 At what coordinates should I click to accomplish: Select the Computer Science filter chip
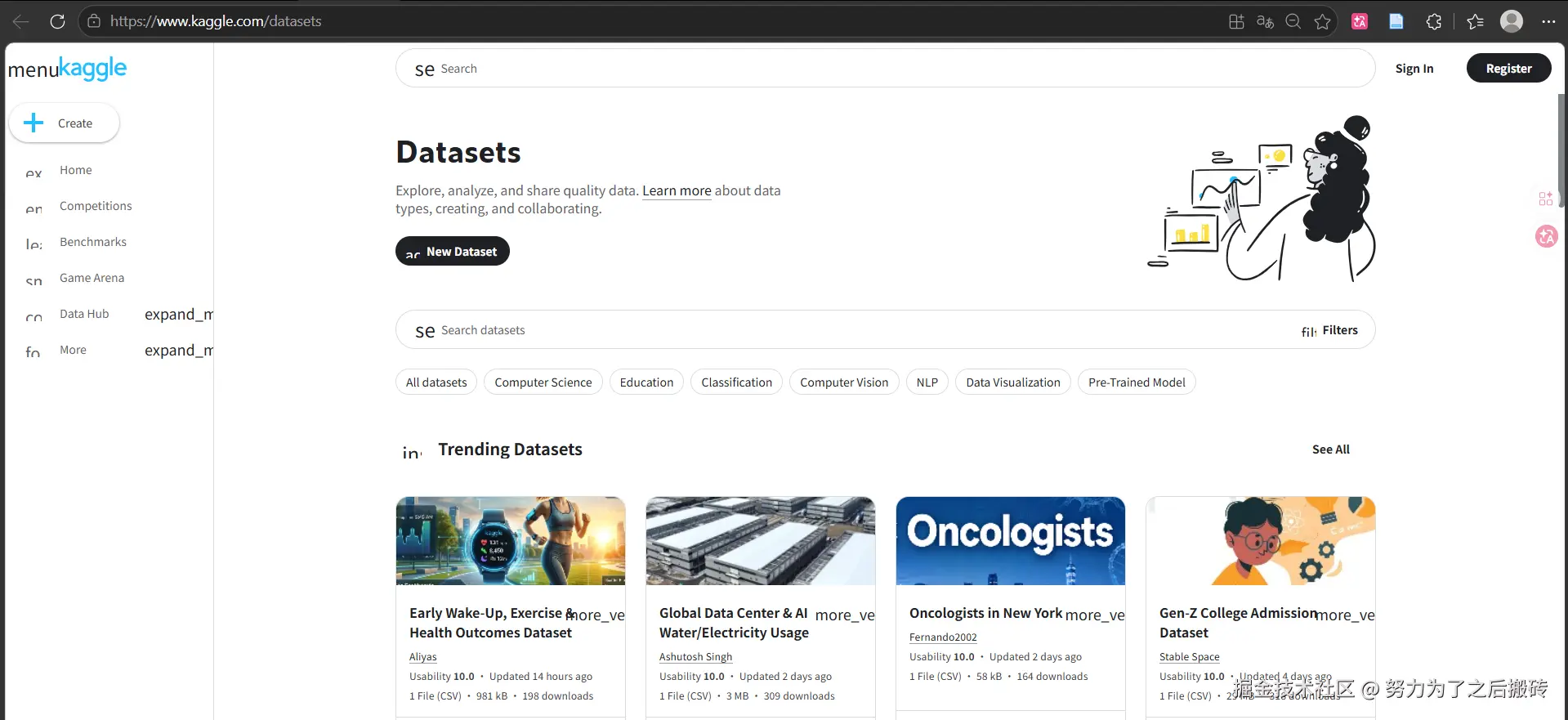tap(543, 382)
